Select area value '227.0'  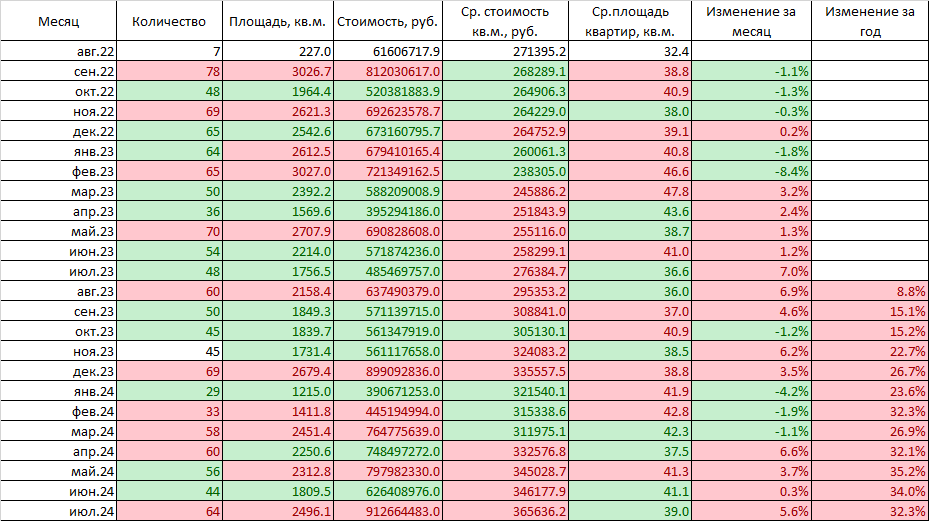(278, 51)
